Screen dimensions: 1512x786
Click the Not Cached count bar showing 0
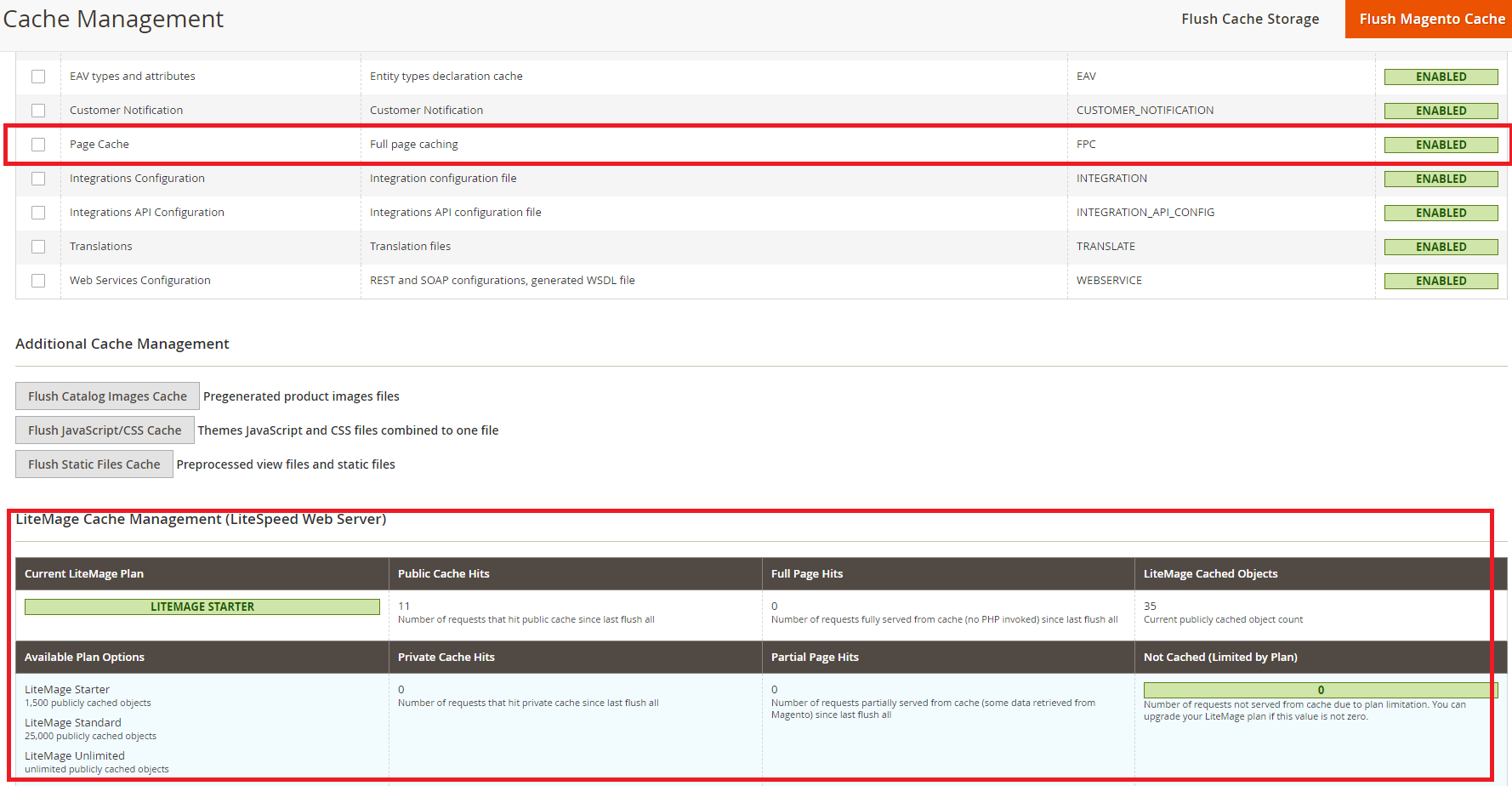[x=1320, y=690]
